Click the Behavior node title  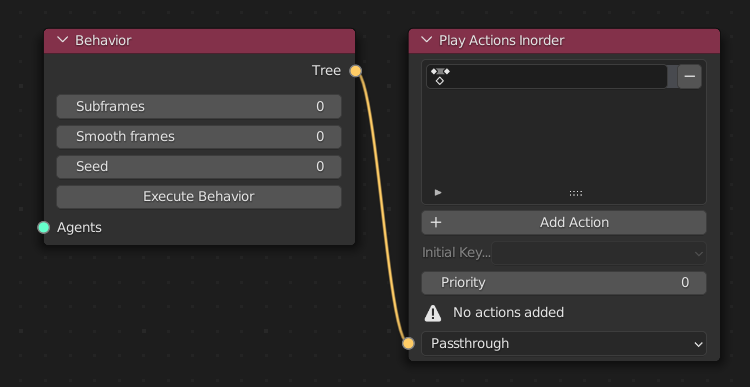(103, 40)
